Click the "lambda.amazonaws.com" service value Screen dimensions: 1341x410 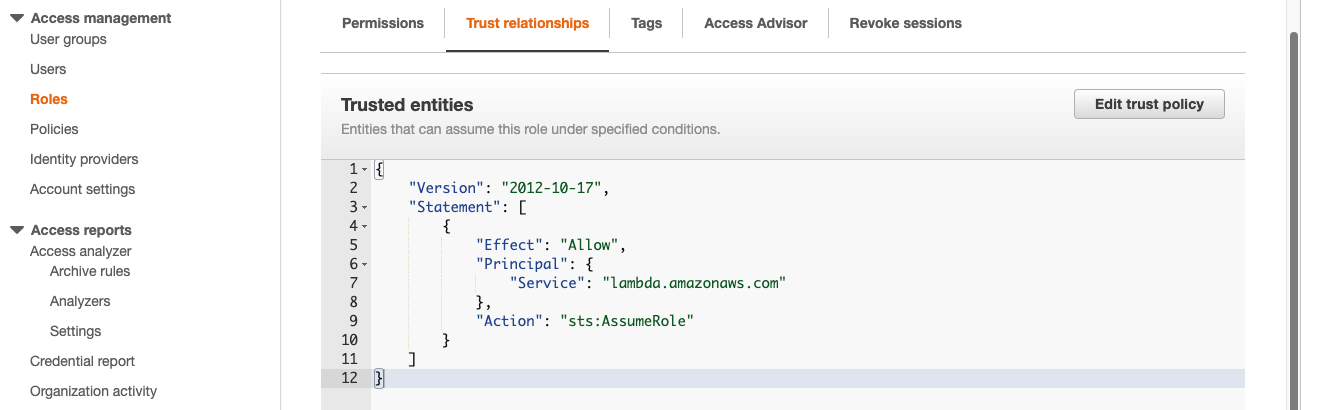click(x=694, y=283)
